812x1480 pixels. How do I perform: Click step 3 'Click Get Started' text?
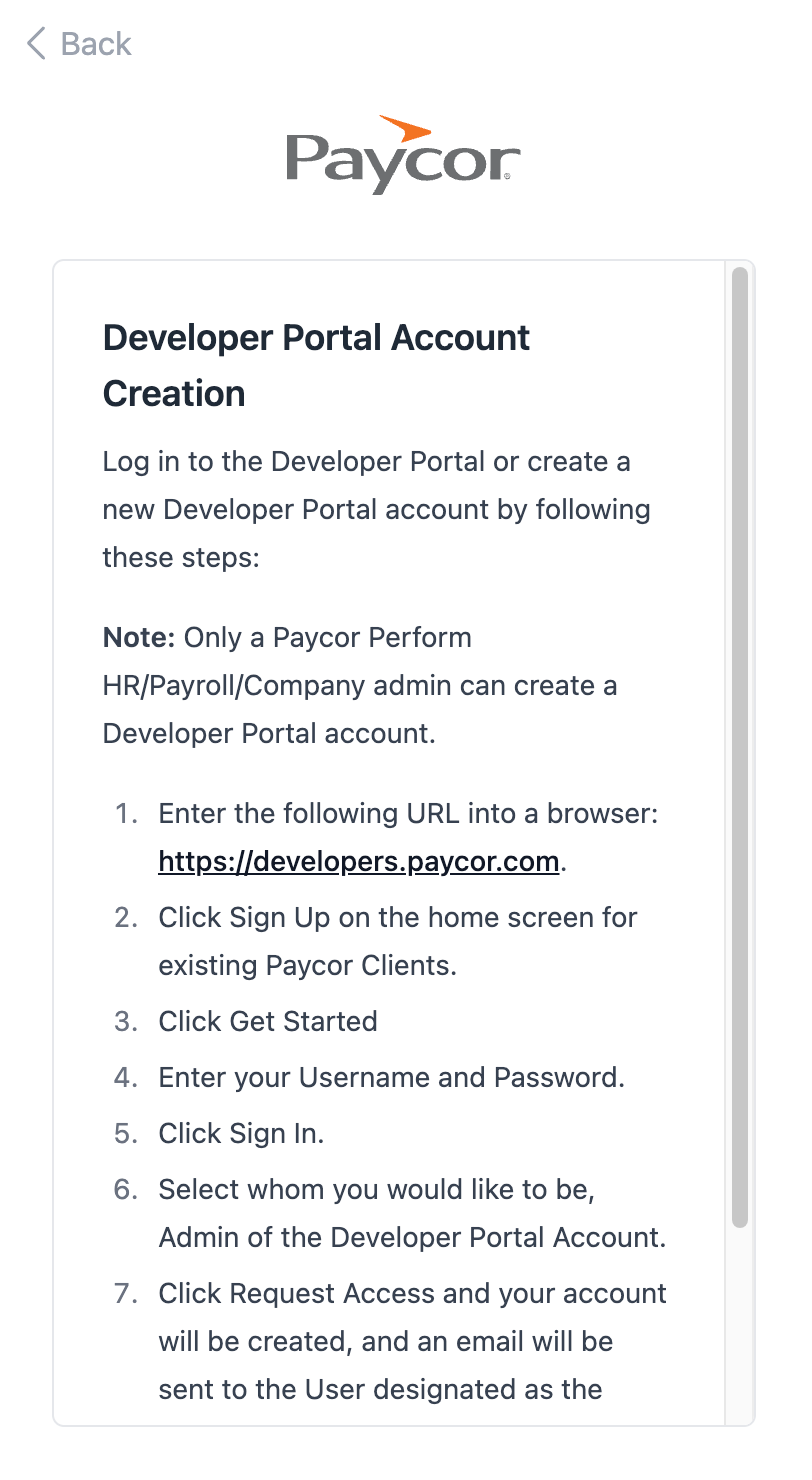(x=268, y=1022)
